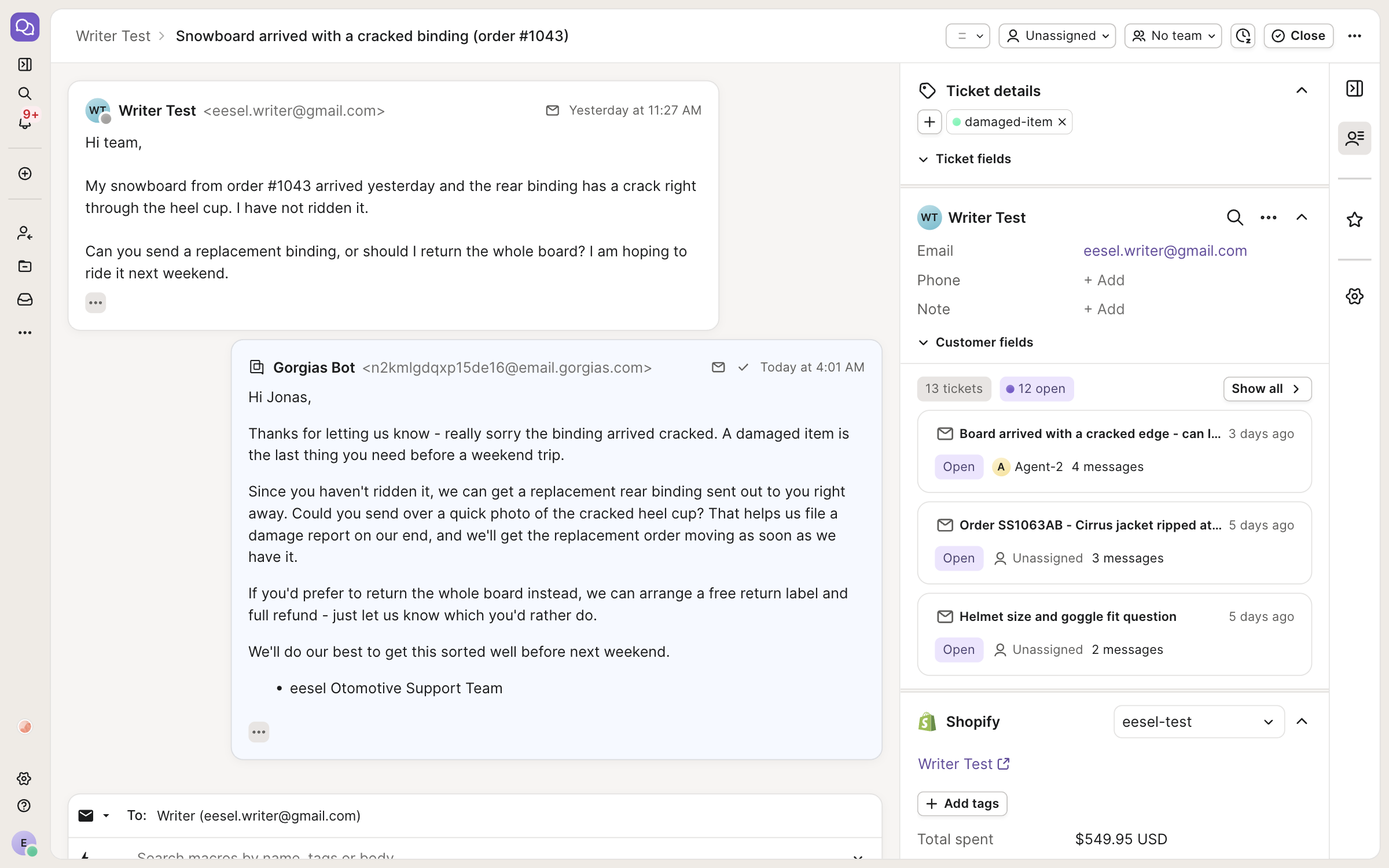Image resolution: width=1389 pixels, height=868 pixels.
Task: Collapse the right info panel icon
Action: [x=1354, y=89]
